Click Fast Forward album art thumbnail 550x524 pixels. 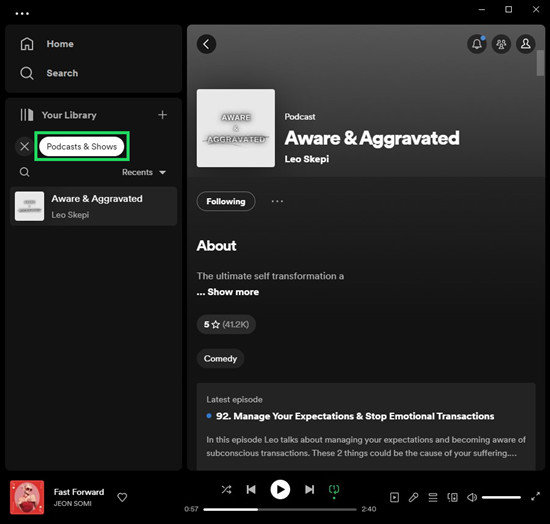click(27, 497)
